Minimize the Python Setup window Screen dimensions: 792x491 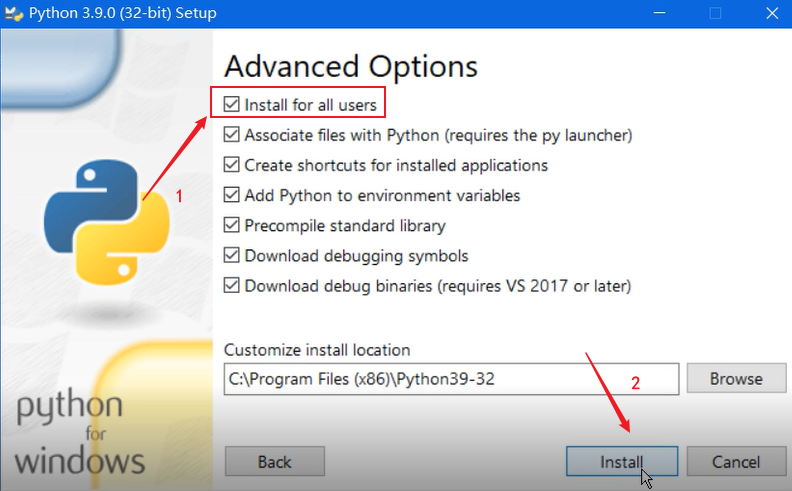pyautogui.click(x=662, y=14)
